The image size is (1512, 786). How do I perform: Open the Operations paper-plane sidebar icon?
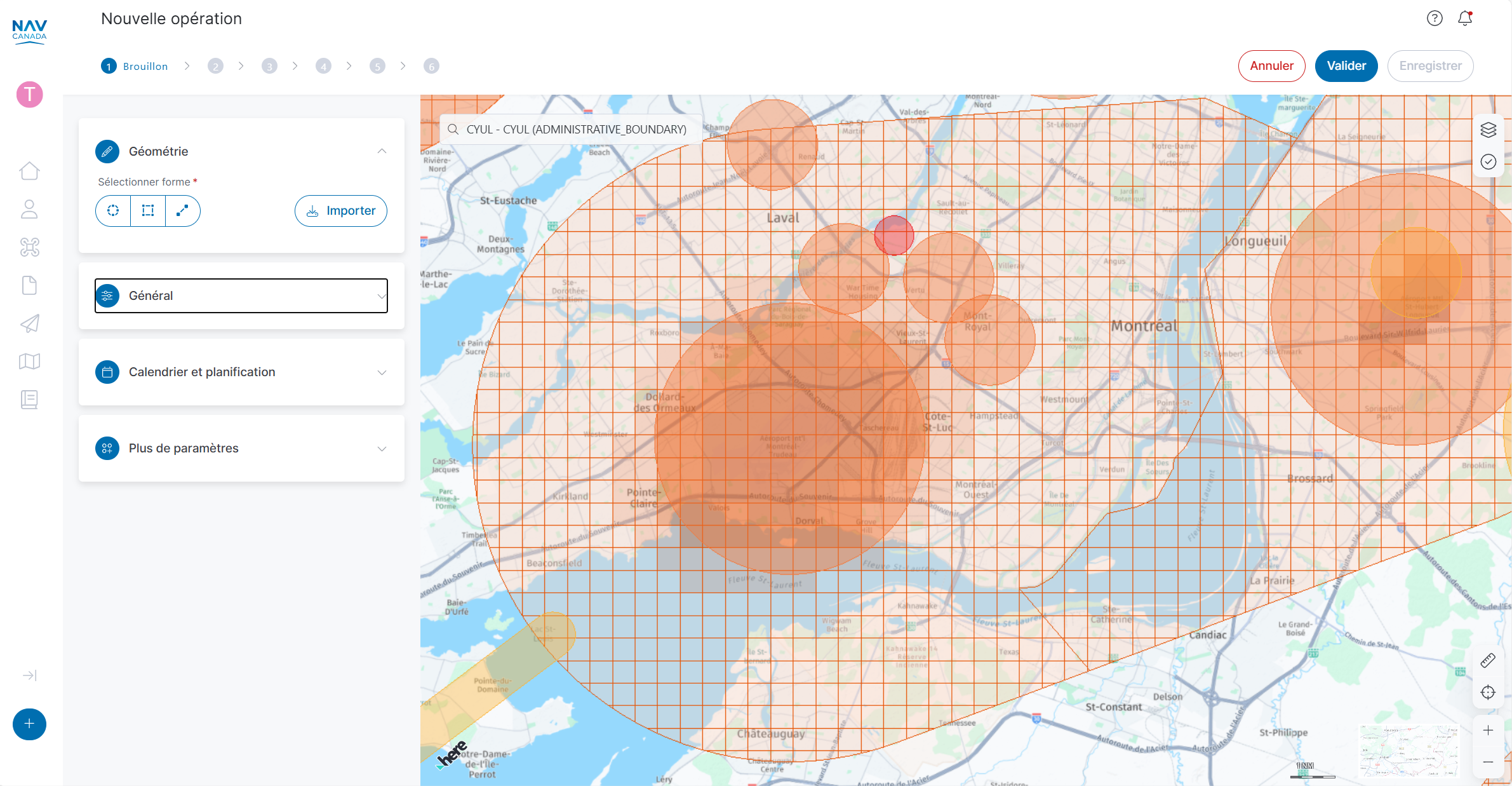pos(29,323)
